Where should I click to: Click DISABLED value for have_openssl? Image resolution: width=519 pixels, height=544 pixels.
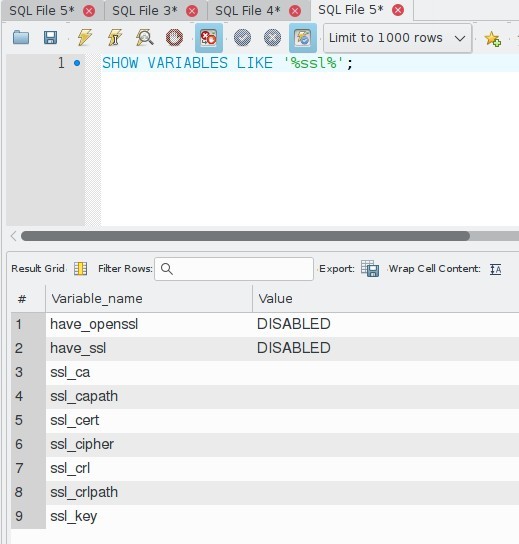tap(293, 324)
